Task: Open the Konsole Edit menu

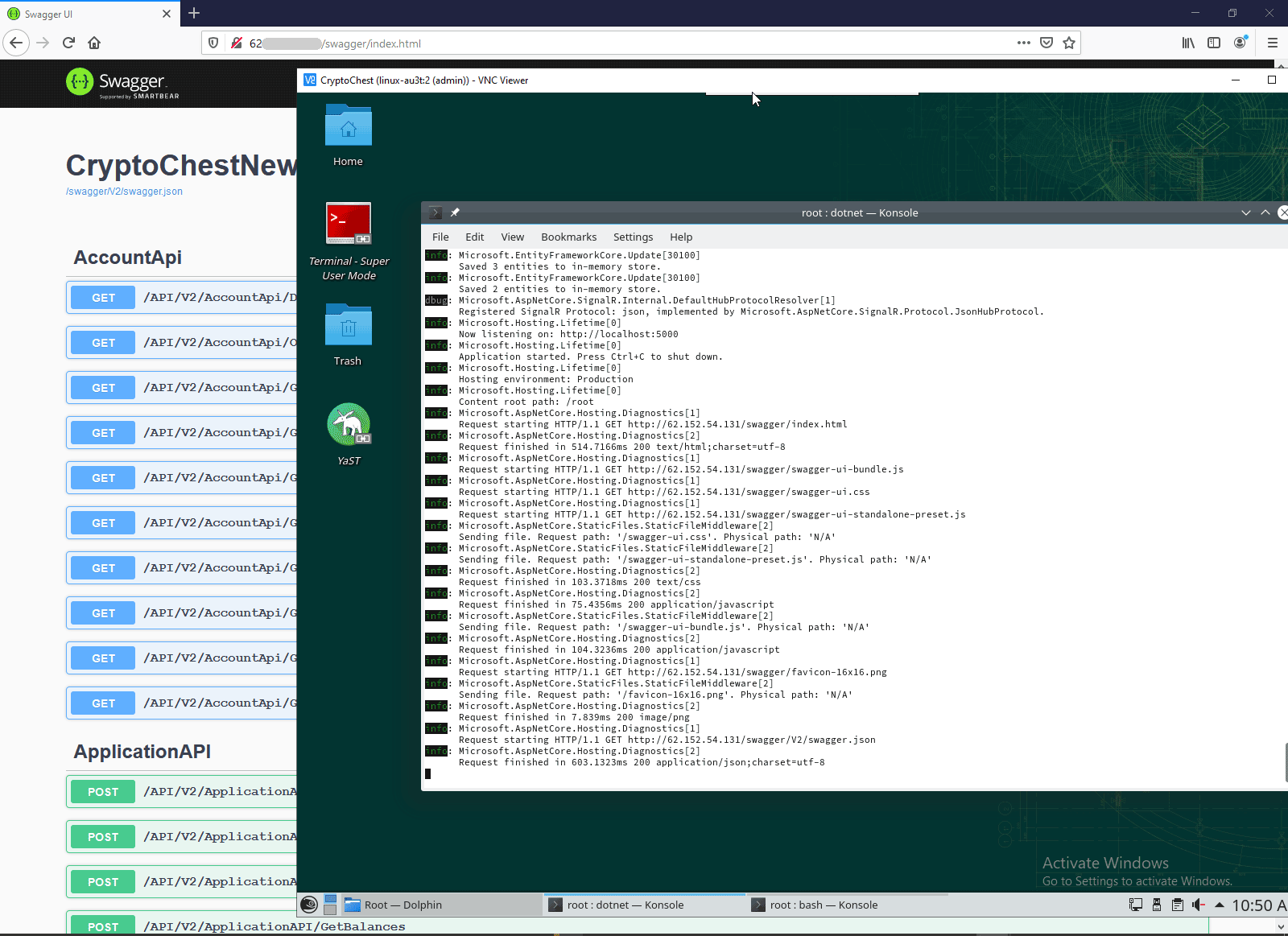Action: coord(475,237)
